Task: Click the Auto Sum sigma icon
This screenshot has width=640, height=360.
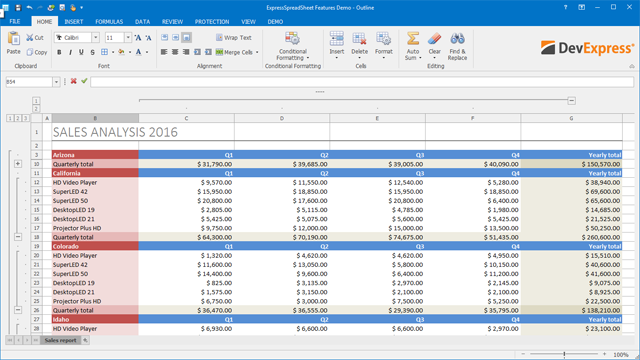Action: click(413, 39)
